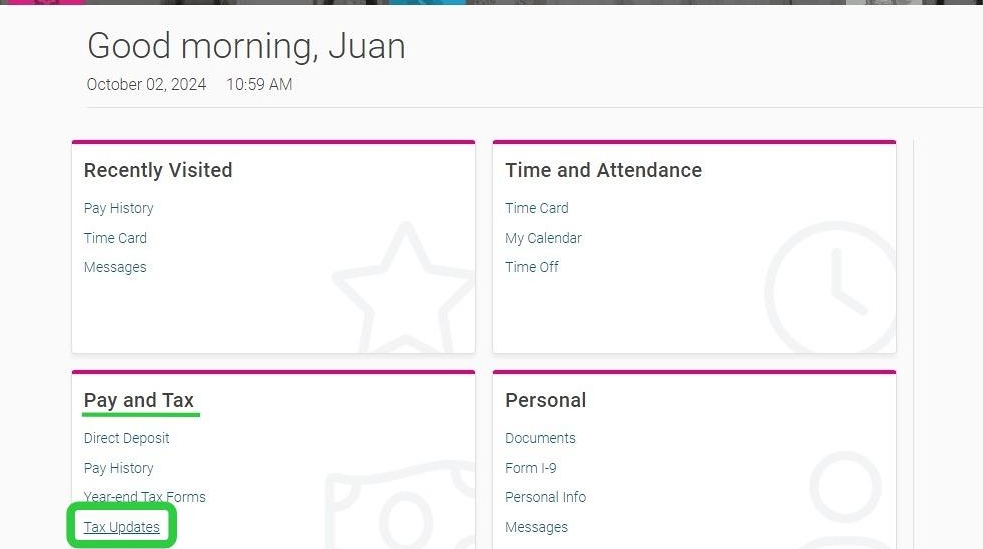Open Messages under Personal
The image size is (983, 549).
point(536,527)
